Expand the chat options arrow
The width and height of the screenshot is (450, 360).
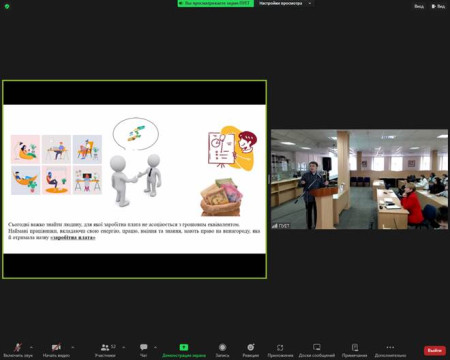[x=155, y=347]
